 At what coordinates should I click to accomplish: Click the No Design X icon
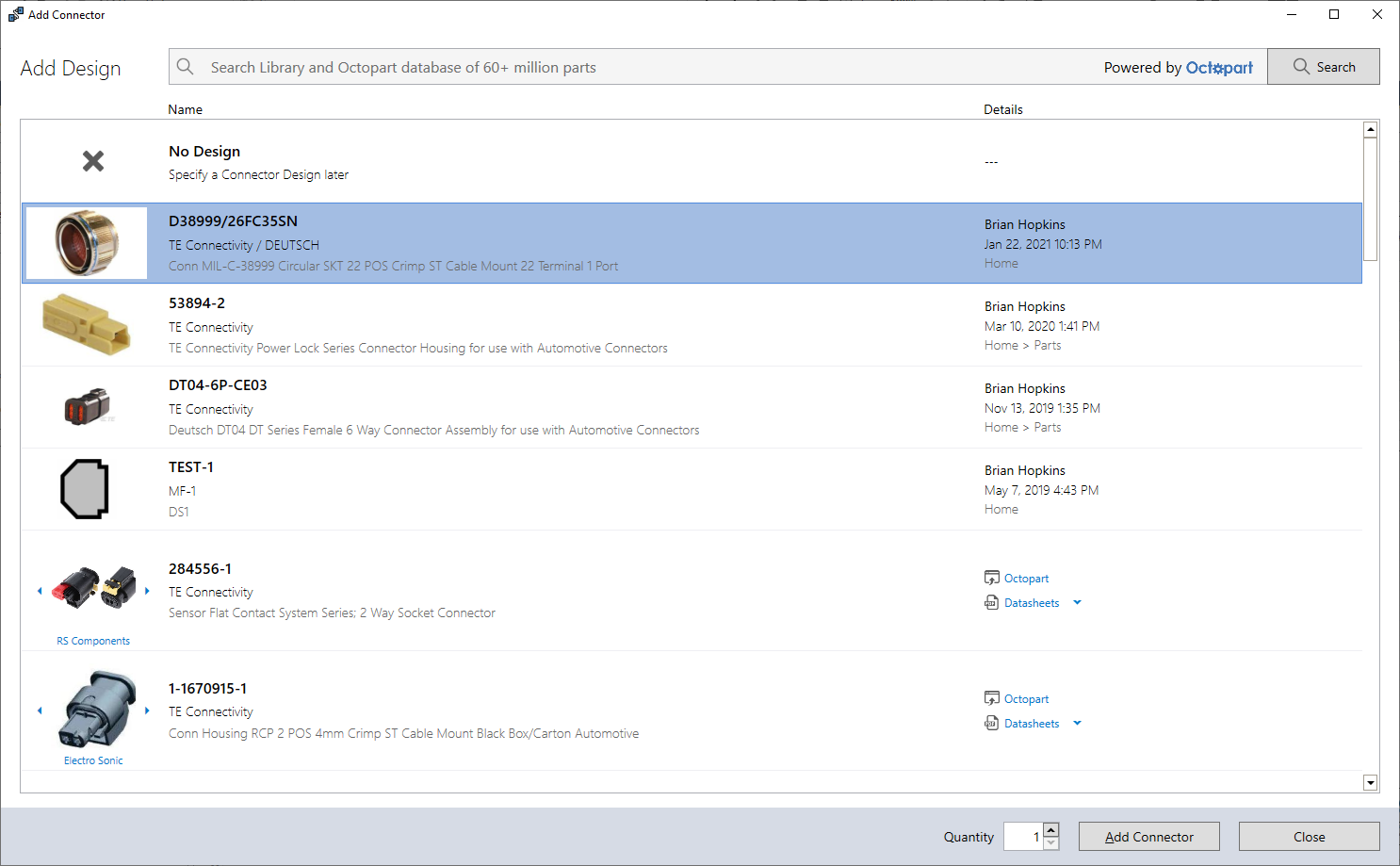[93, 161]
